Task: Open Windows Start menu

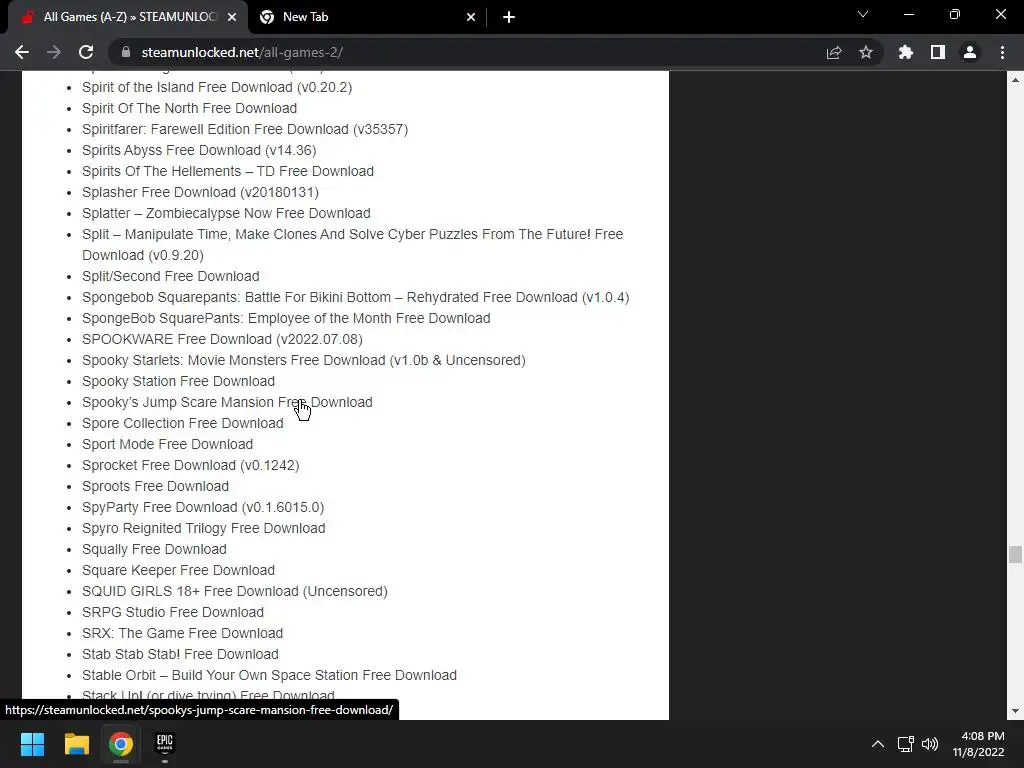Action: [32, 744]
